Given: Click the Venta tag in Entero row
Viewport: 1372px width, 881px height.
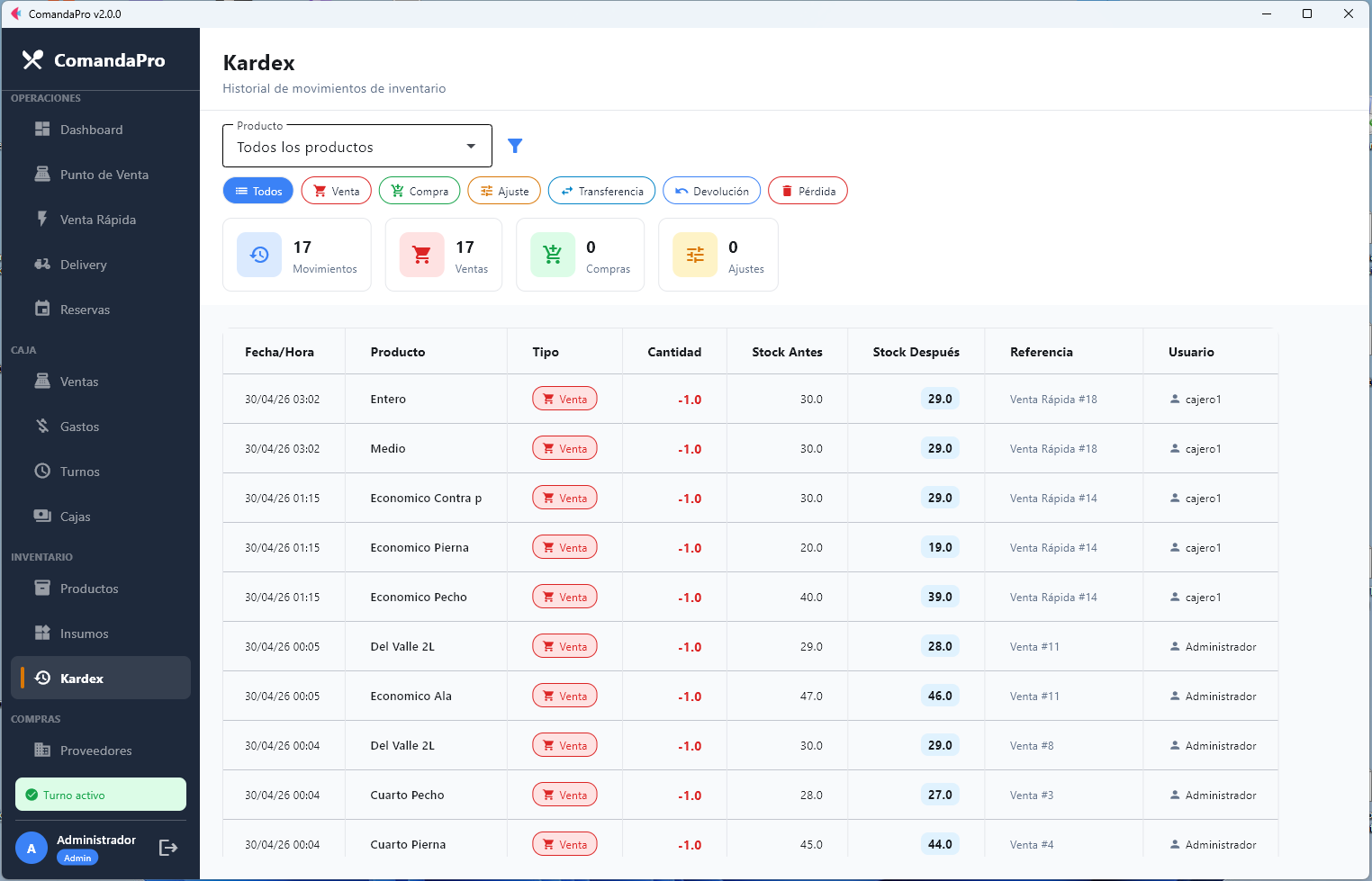Looking at the screenshot, I should pos(564,399).
